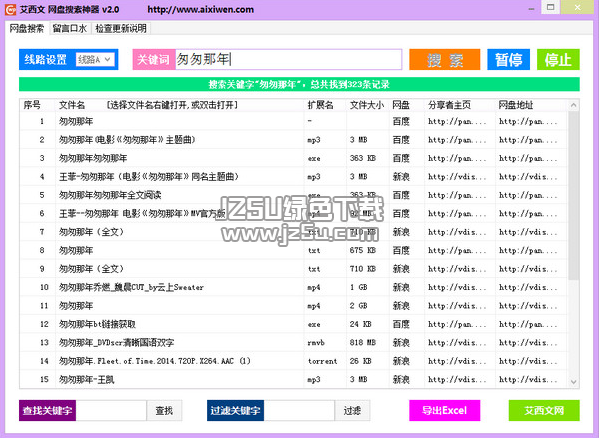The image size is (600, 438).
Task: Open the 检查更新说明 tab
Action: pyautogui.click(x=121, y=28)
